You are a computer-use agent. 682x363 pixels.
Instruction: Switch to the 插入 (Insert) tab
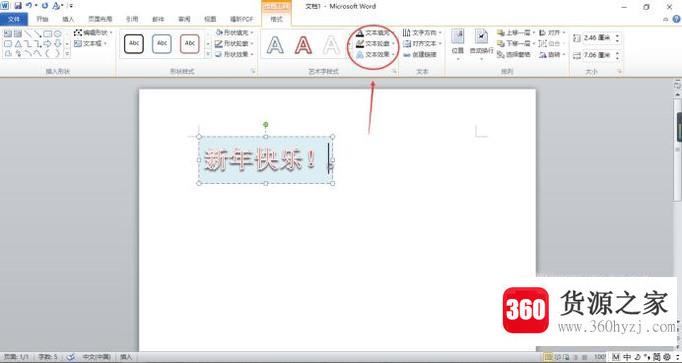pos(68,19)
